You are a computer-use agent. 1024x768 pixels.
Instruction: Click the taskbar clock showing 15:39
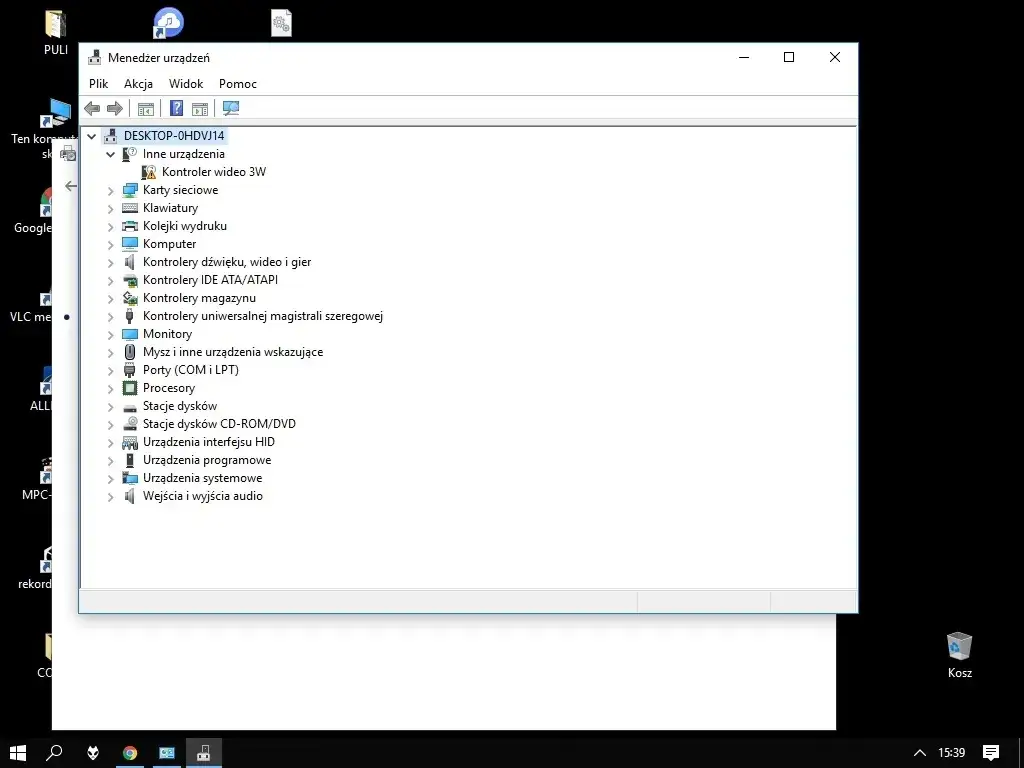click(952, 753)
